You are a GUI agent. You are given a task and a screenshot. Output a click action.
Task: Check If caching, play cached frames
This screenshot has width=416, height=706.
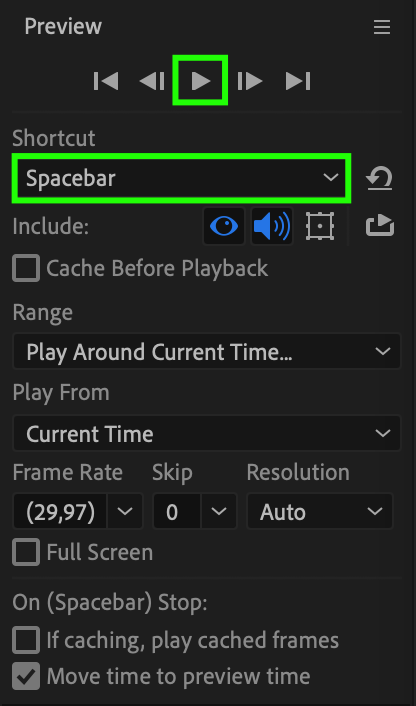tap(26, 640)
